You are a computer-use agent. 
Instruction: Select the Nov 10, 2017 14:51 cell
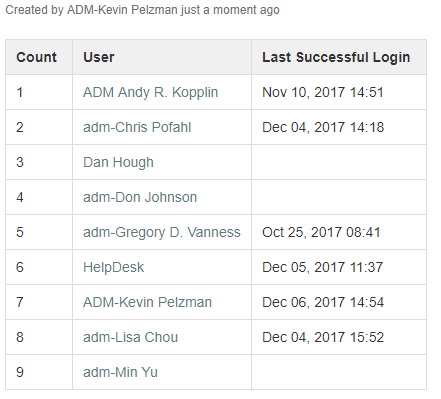click(339, 92)
